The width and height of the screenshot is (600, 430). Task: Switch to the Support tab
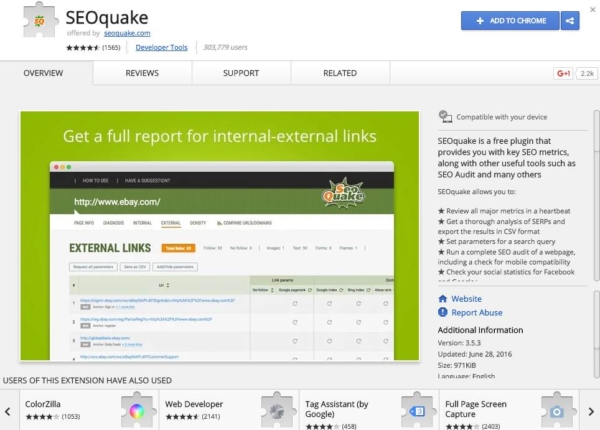click(x=241, y=73)
